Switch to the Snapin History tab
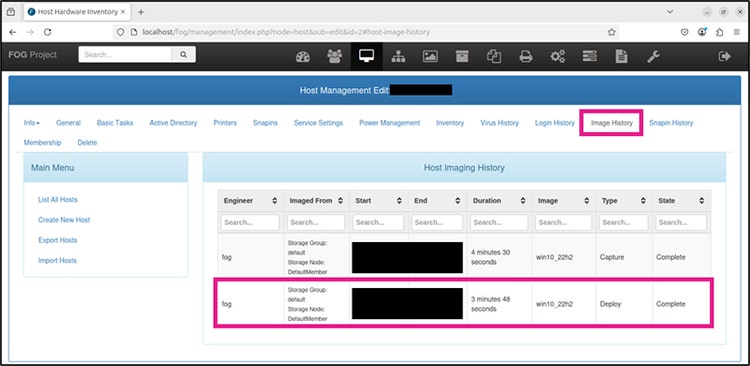 pos(671,123)
